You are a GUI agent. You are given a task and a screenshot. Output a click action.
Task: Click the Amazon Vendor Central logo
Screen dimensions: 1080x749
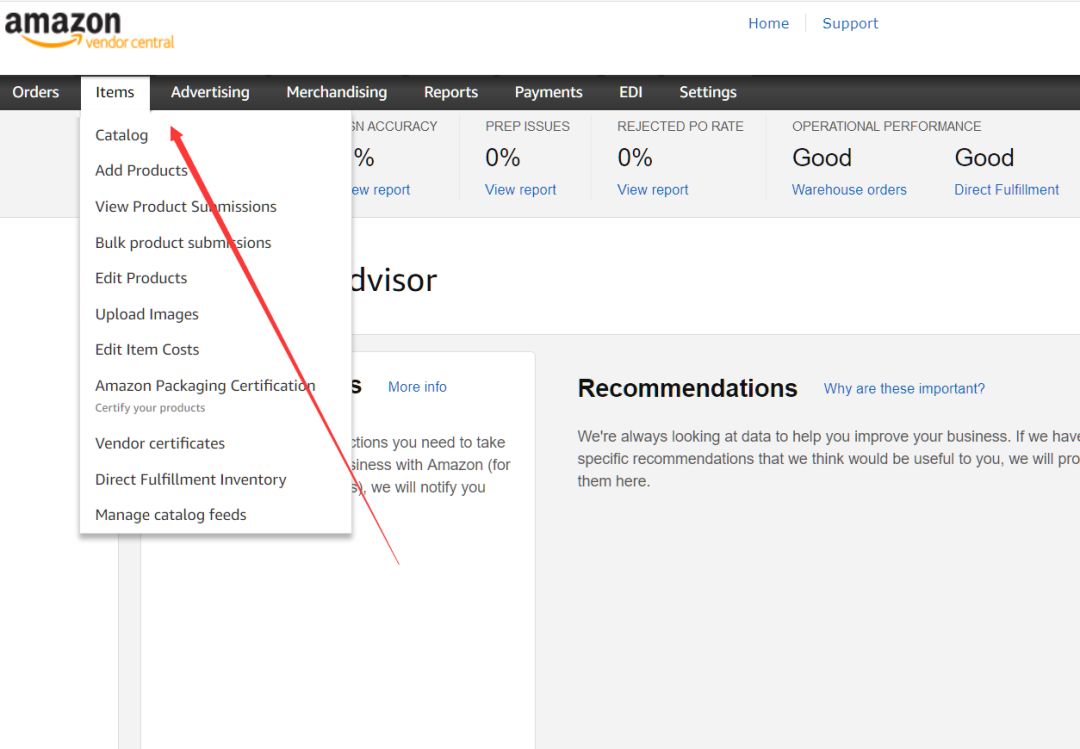tap(90, 30)
